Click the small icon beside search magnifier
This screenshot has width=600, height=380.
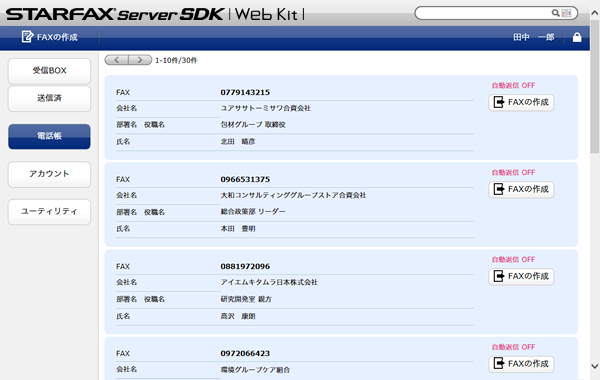[566, 13]
